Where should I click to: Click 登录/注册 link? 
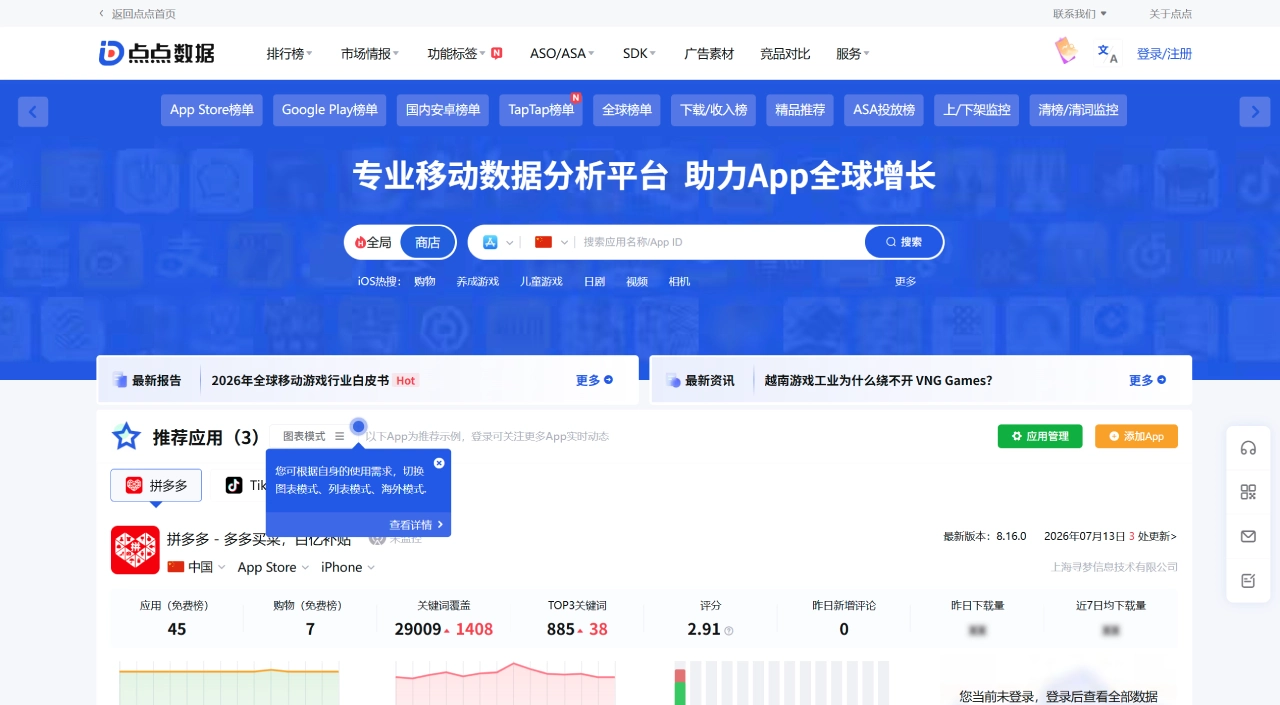pos(1164,54)
